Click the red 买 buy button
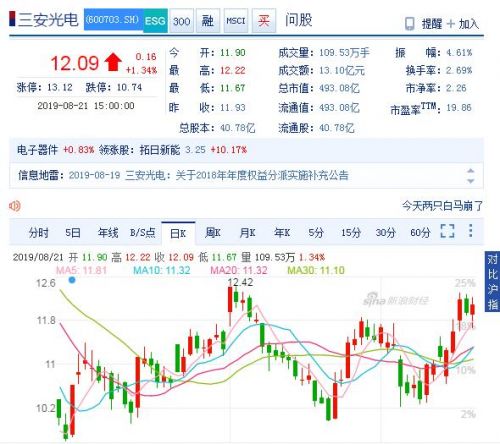 (x=264, y=21)
